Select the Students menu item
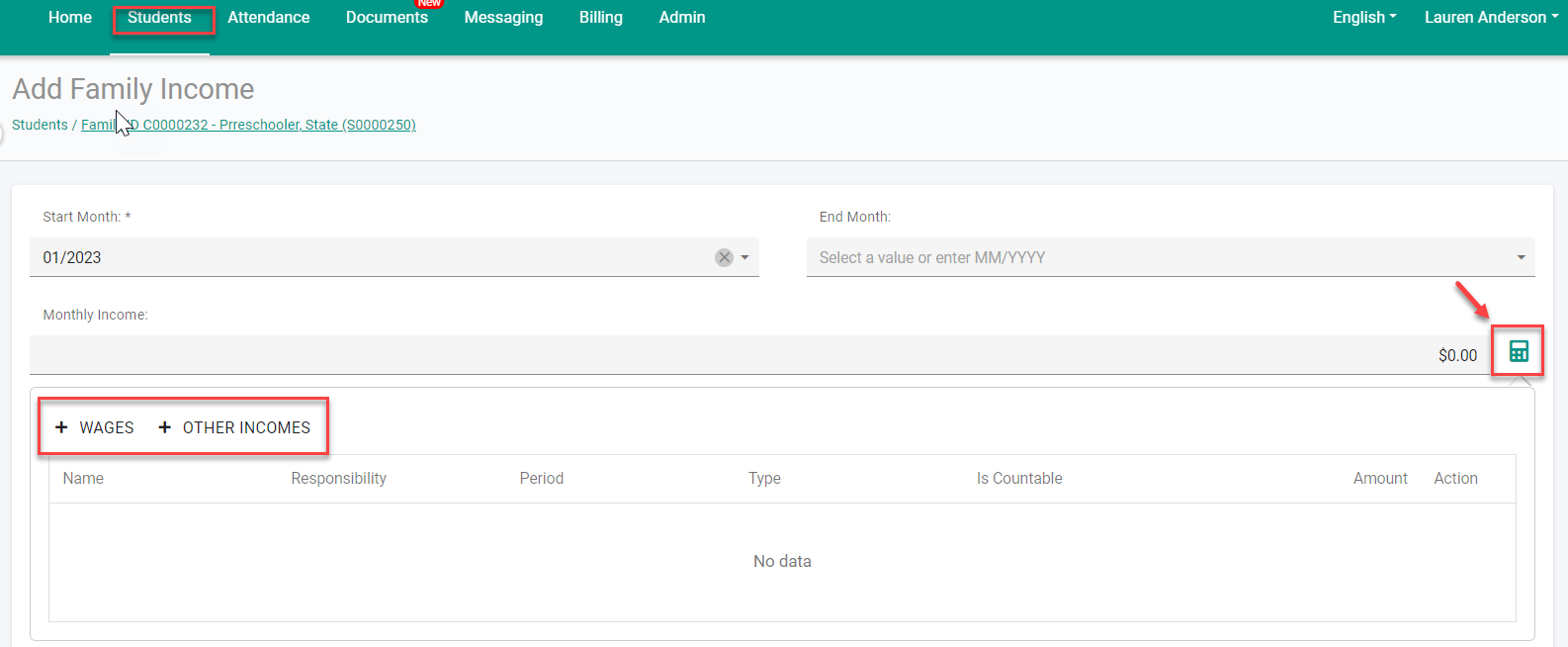This screenshot has width=1568, height=647. coord(159,18)
